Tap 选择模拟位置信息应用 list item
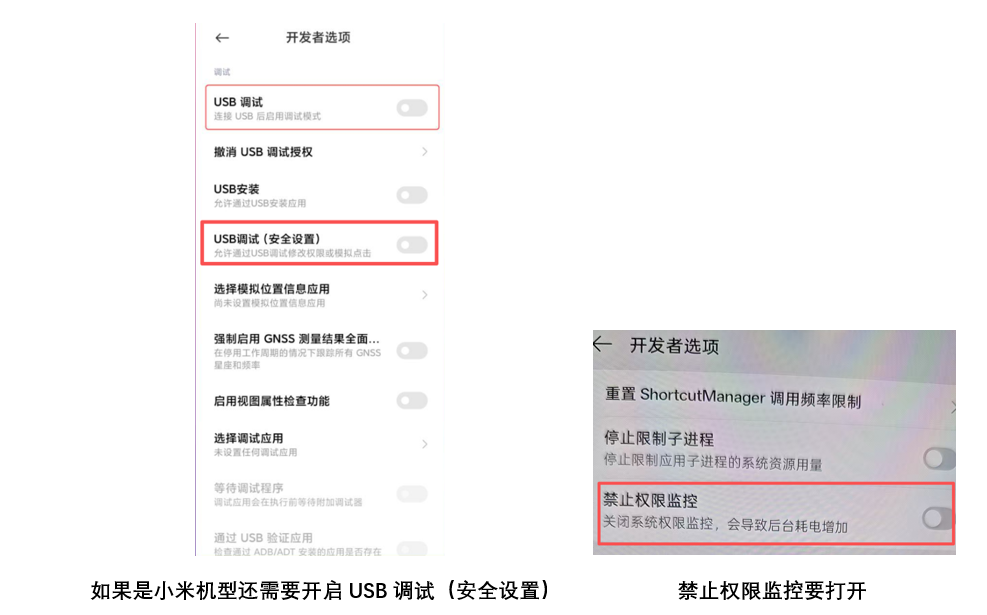Screen dimensions: 987x615 (x=320, y=295)
